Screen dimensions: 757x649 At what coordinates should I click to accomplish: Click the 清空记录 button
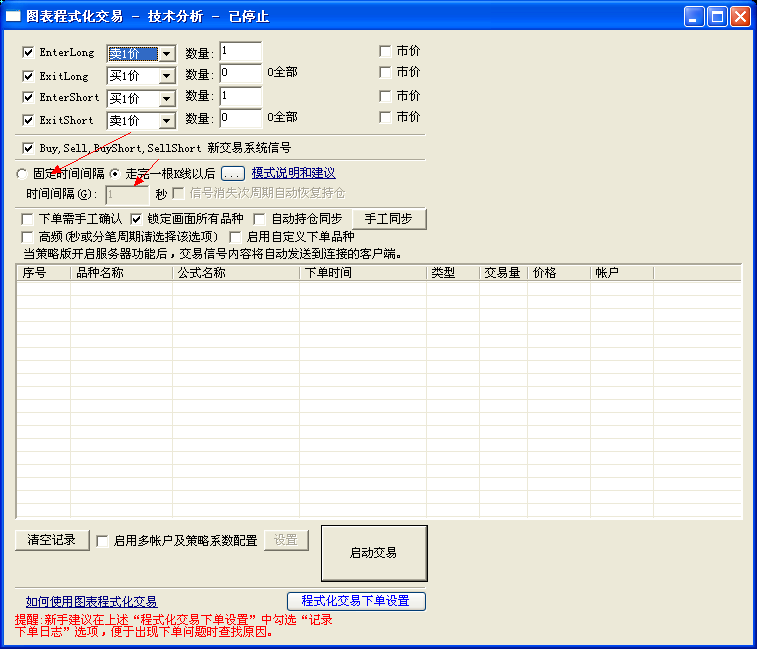click(52, 540)
